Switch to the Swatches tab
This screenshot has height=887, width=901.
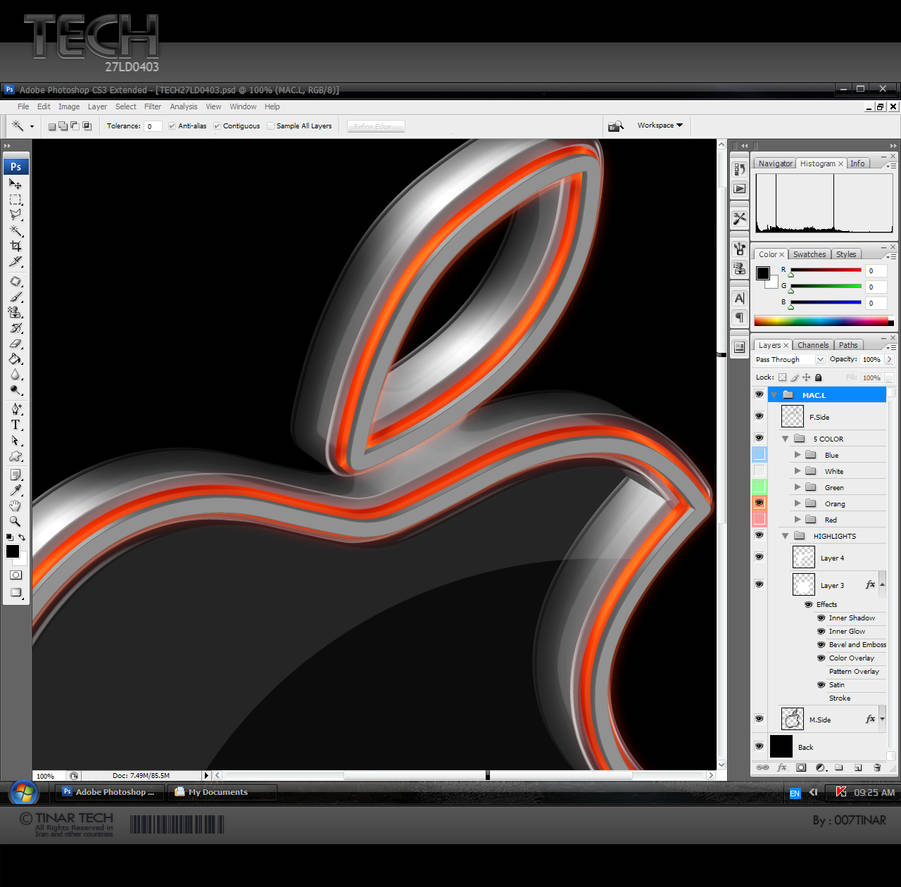click(809, 254)
